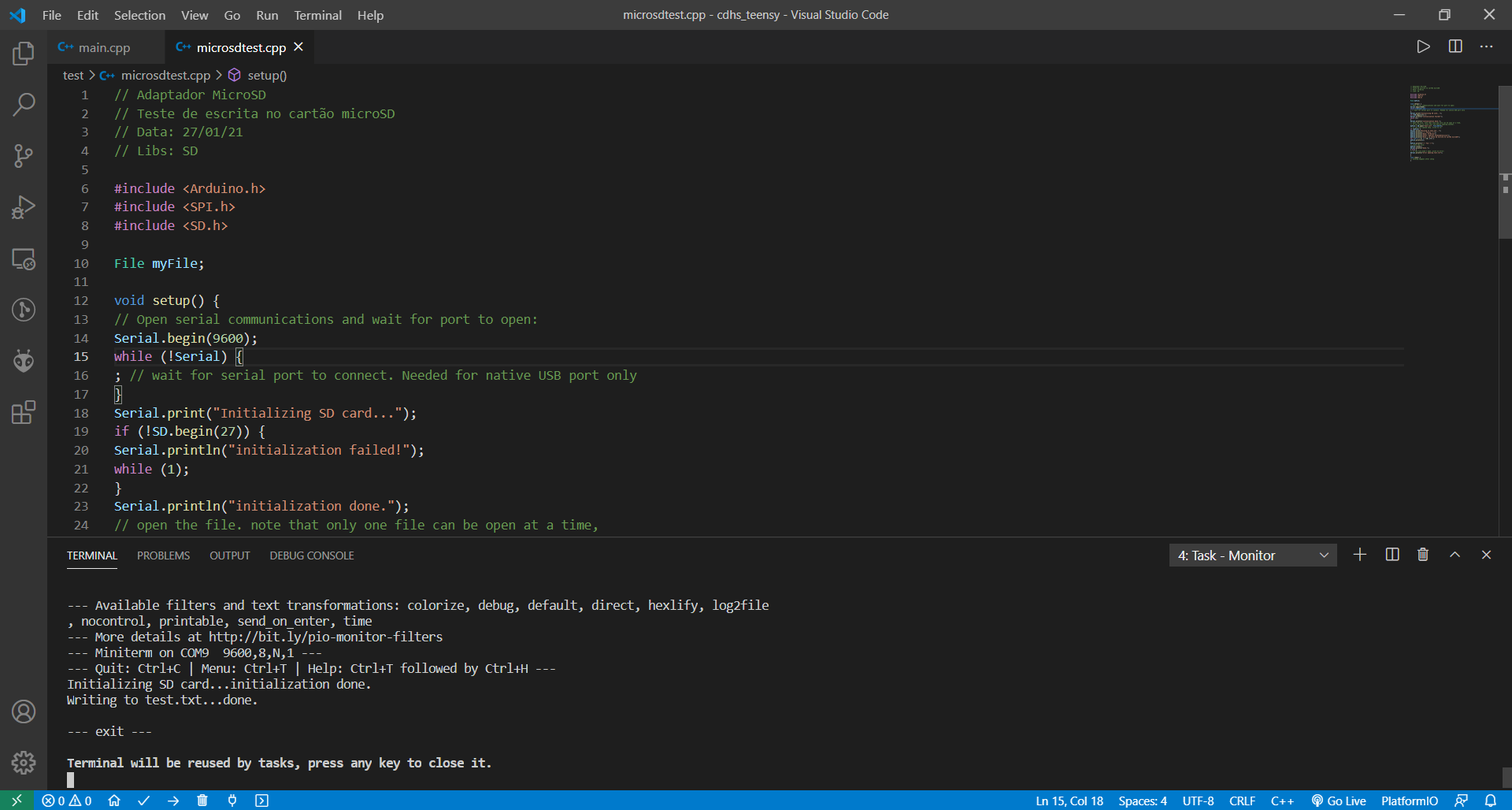This screenshot has width=1512, height=810.
Task: Open PlatformIO new terminal from status bar
Action: click(x=261, y=801)
